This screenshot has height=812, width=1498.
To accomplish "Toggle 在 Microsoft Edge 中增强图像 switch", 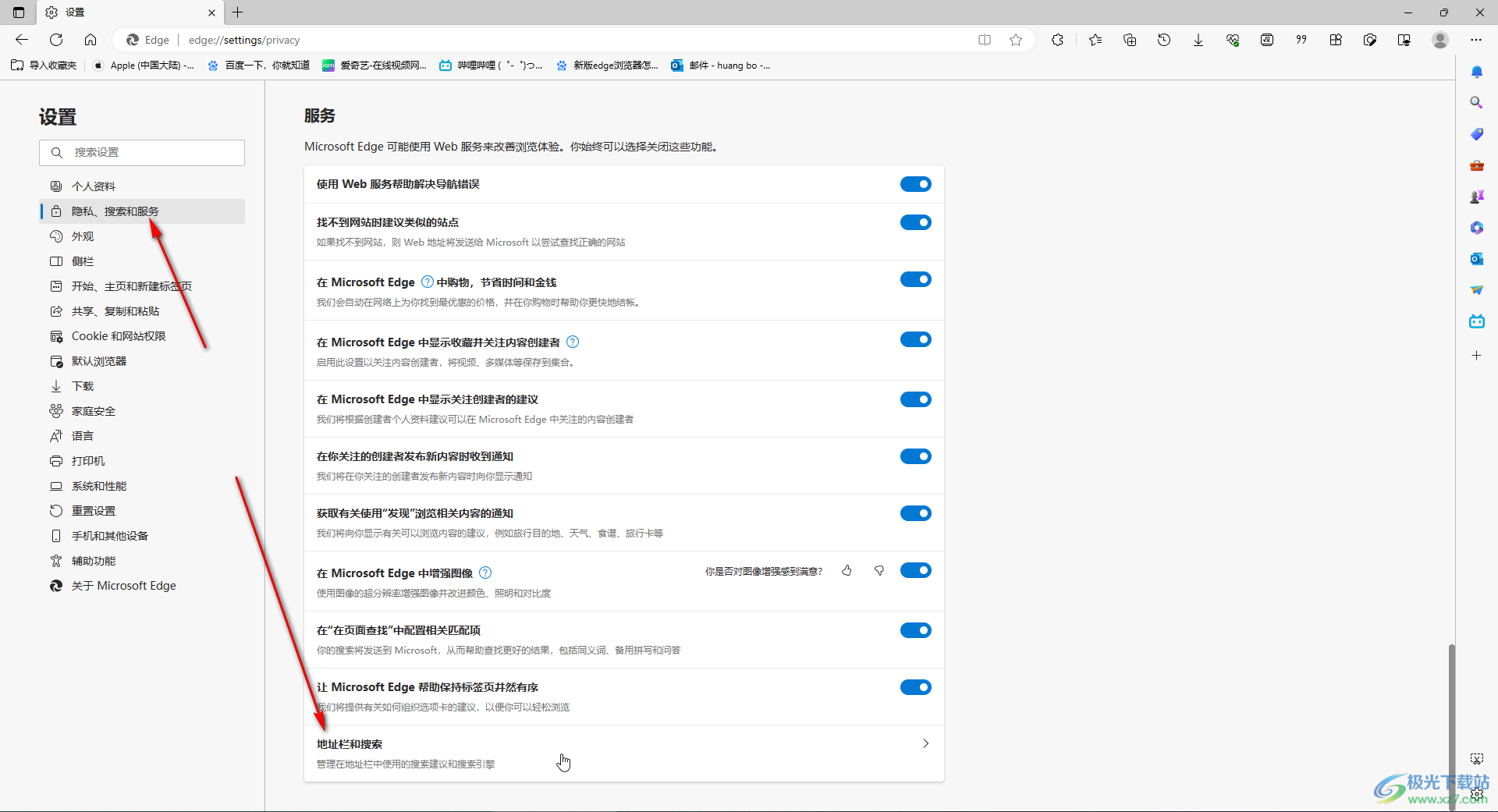I will click(x=915, y=570).
